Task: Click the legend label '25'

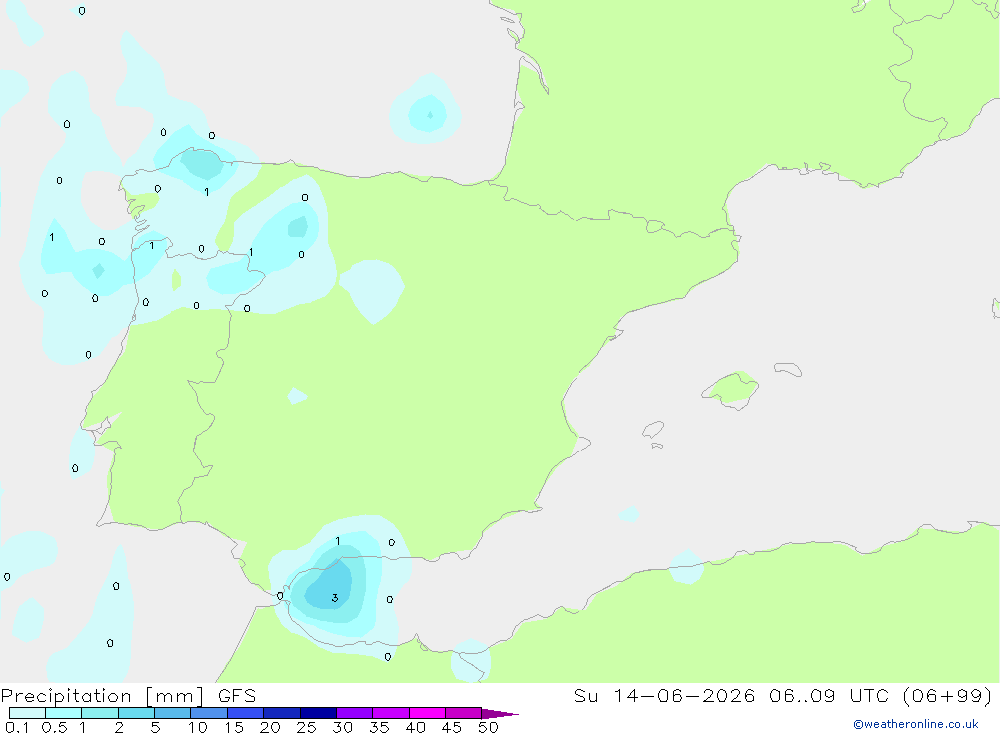Action: pyautogui.click(x=306, y=727)
